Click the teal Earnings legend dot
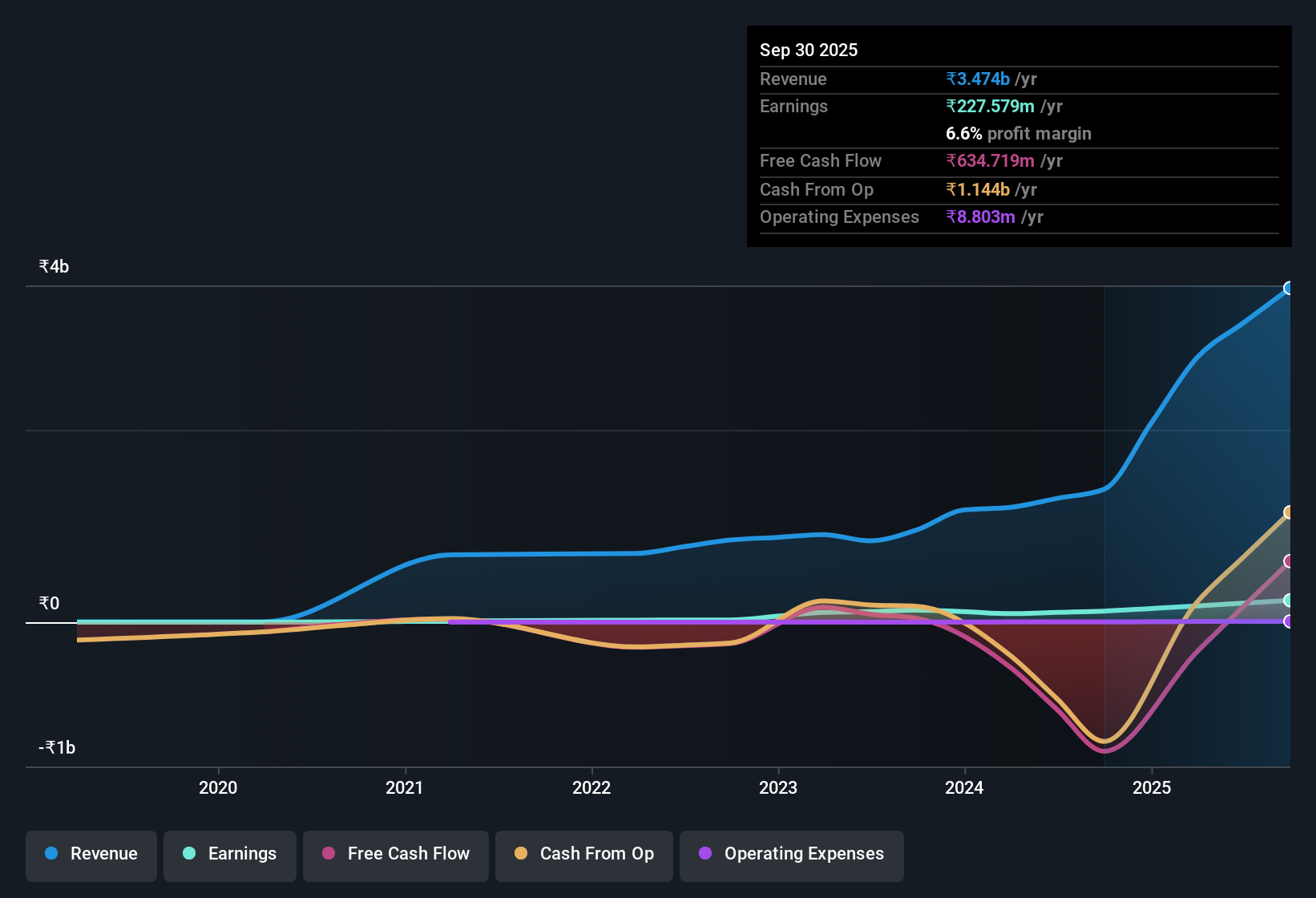 coord(188,854)
